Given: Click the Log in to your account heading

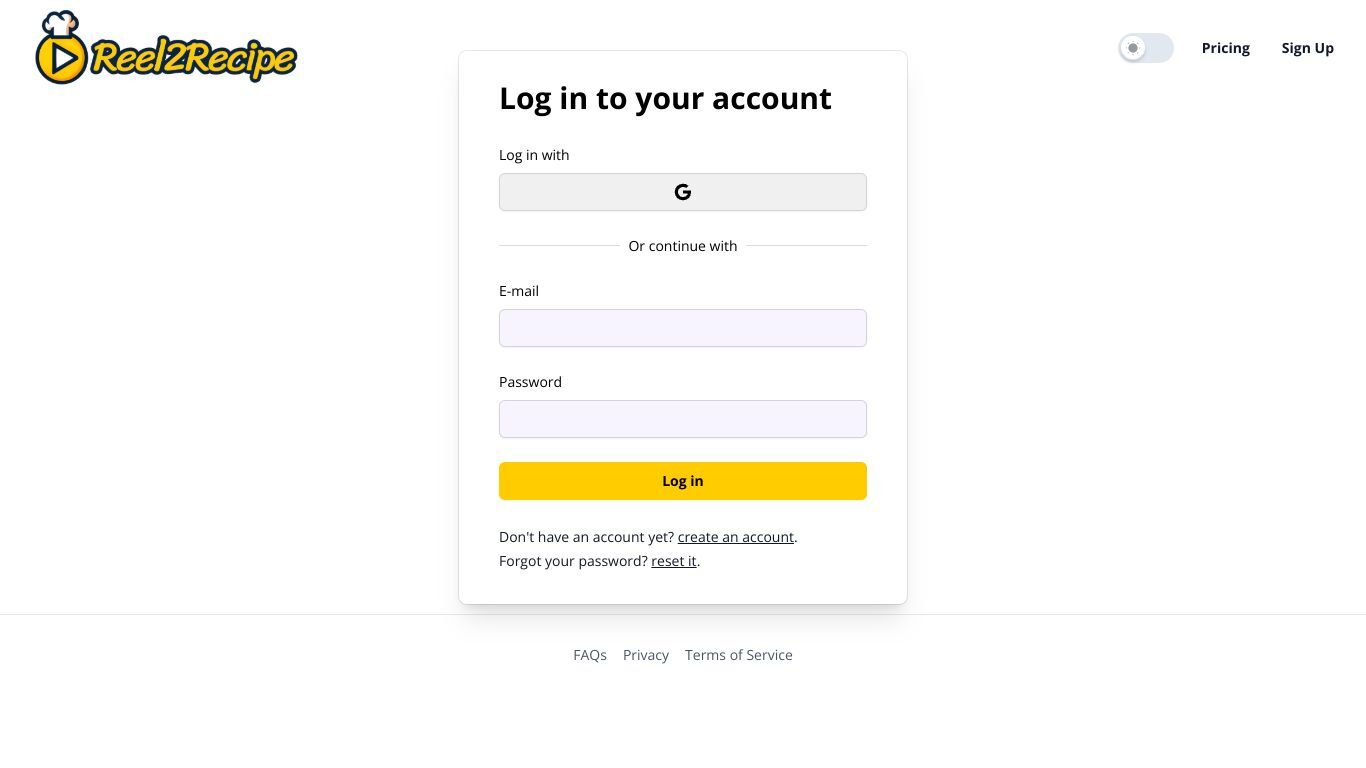Looking at the screenshot, I should tap(665, 98).
